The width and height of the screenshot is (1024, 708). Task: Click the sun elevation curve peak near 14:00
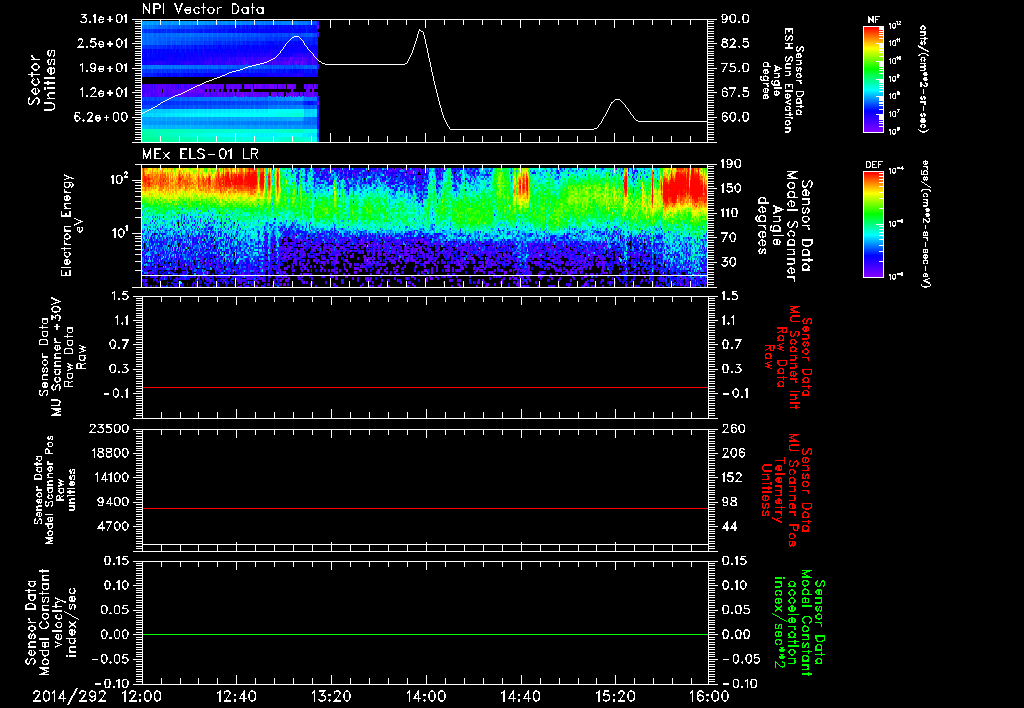tap(421, 30)
